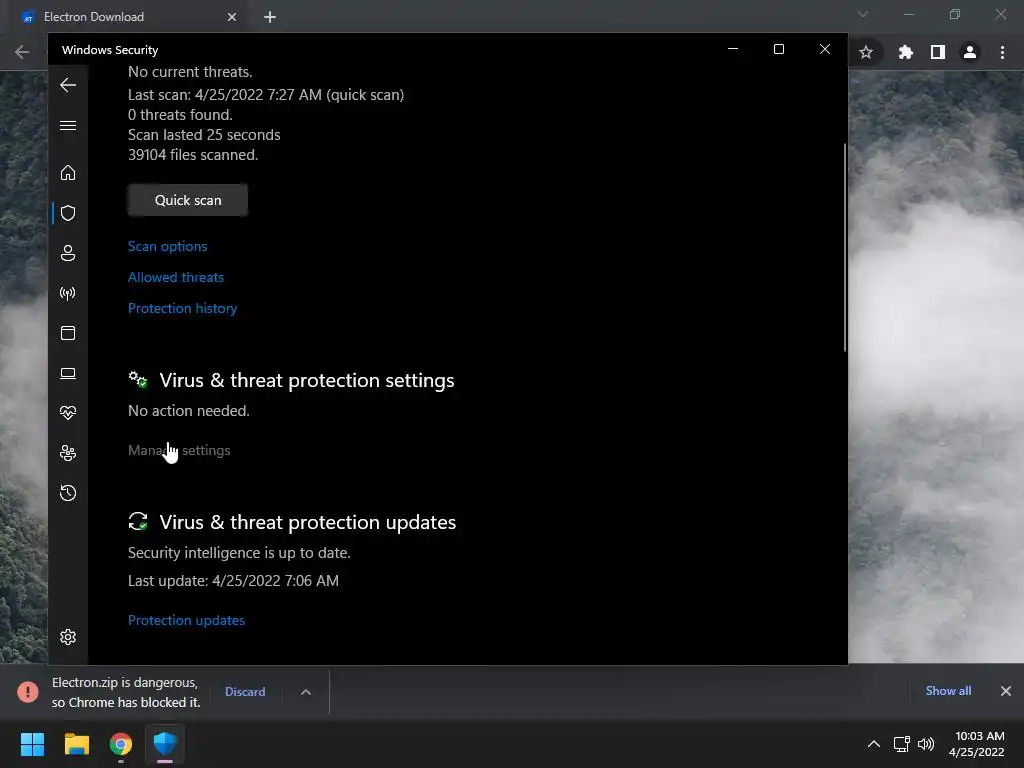
Task: Open Manage settings link
Action: [179, 450]
